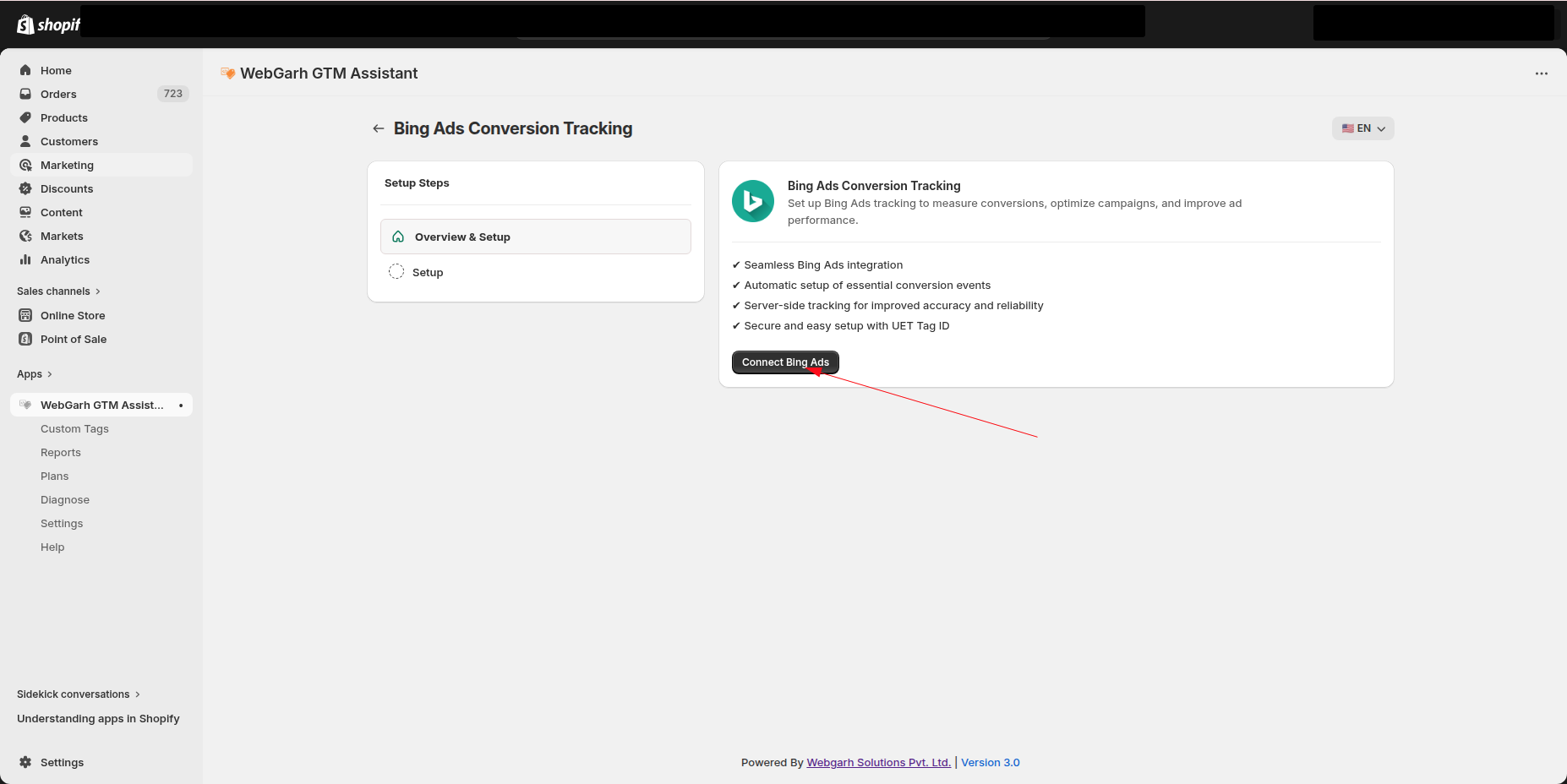Click the Bing Ads Conversion Tracking page heading

[513, 128]
